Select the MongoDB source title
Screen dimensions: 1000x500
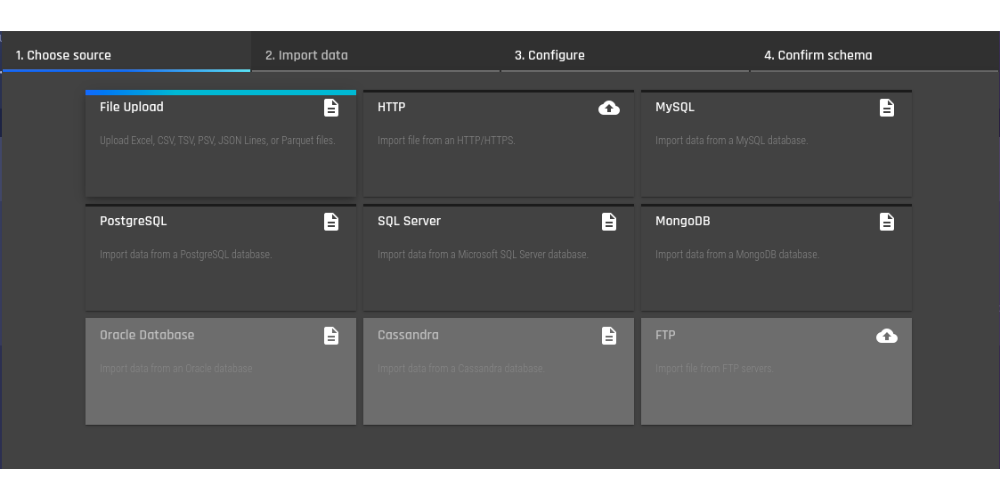coord(682,221)
